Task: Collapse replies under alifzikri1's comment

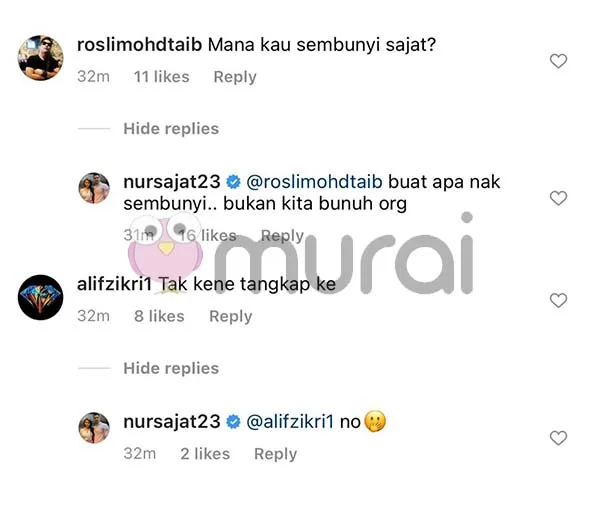Action: pos(171,368)
